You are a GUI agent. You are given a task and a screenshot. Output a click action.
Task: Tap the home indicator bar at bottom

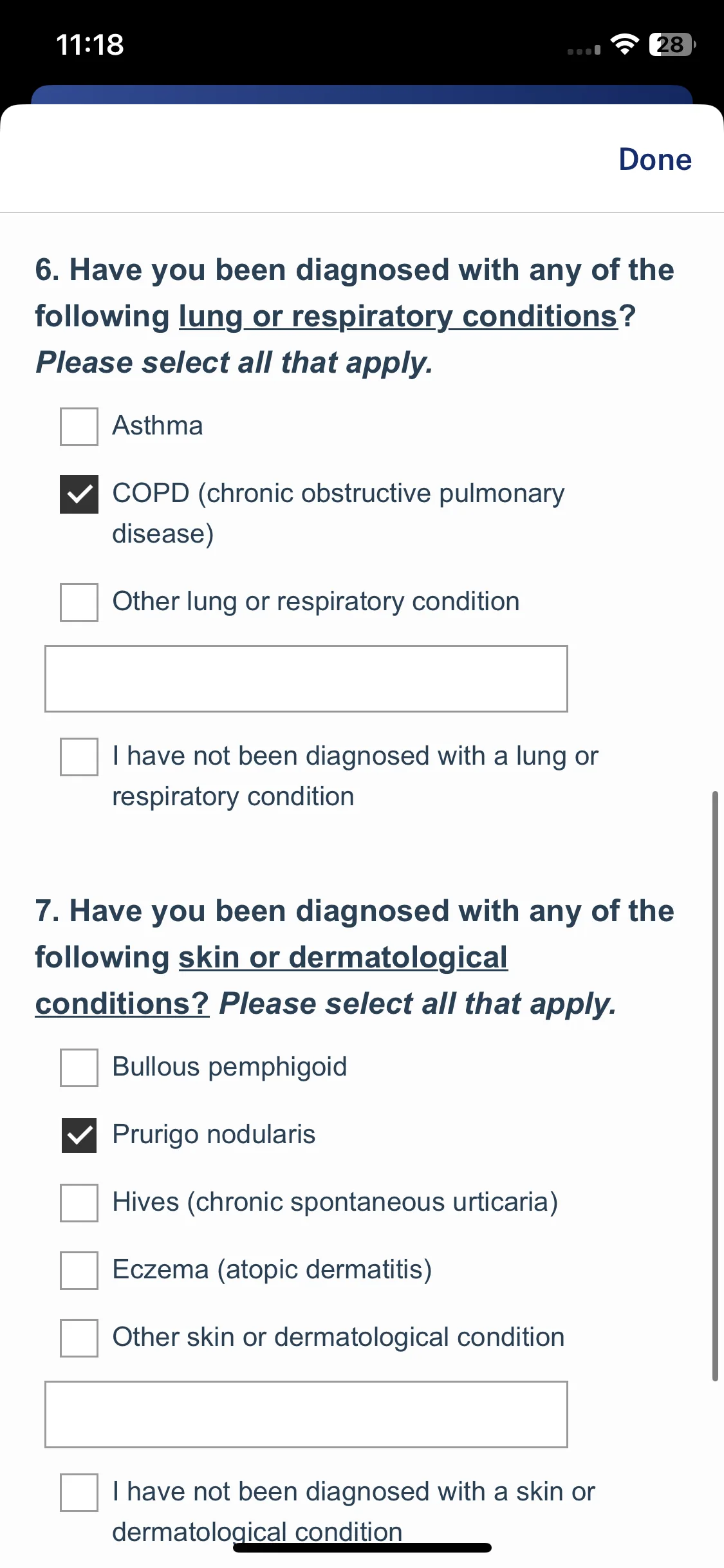362,1547
